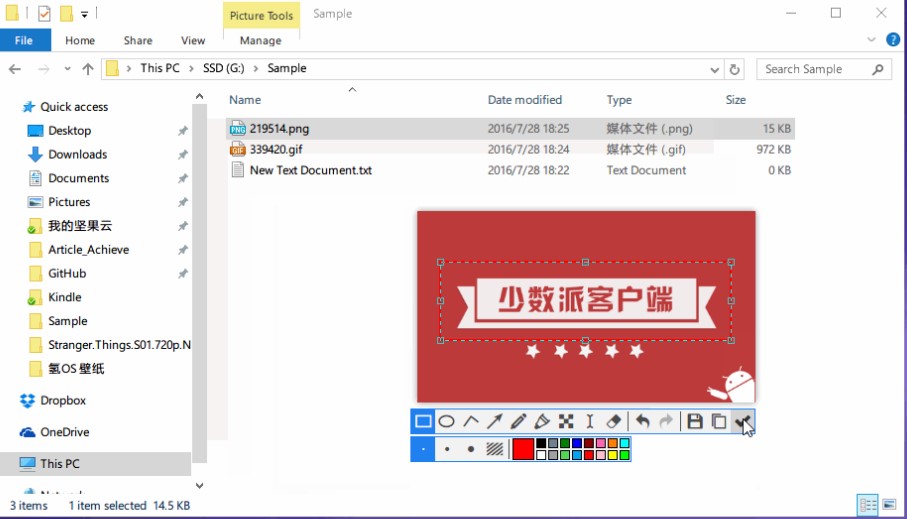The image size is (907, 519).
Task: Select the text insertion tool
Action: pos(590,422)
